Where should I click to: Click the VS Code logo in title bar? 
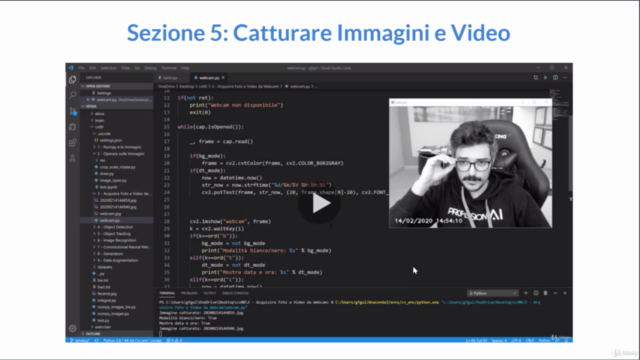[x=71, y=68]
